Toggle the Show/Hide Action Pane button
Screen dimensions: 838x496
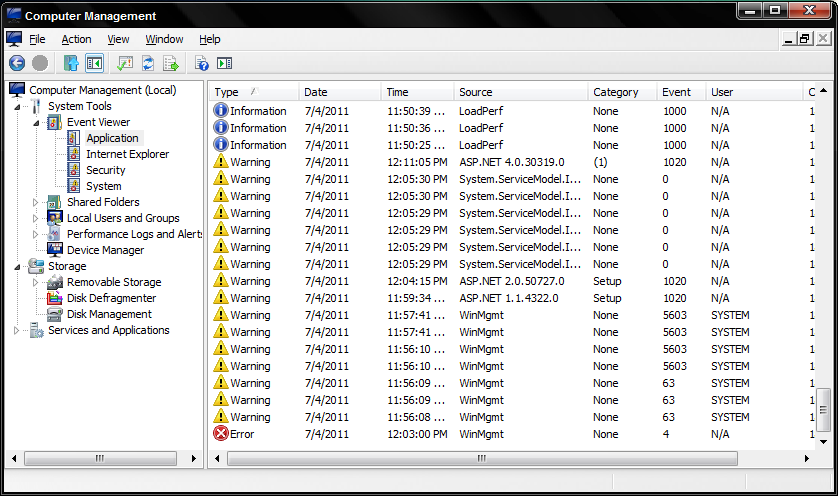point(224,63)
